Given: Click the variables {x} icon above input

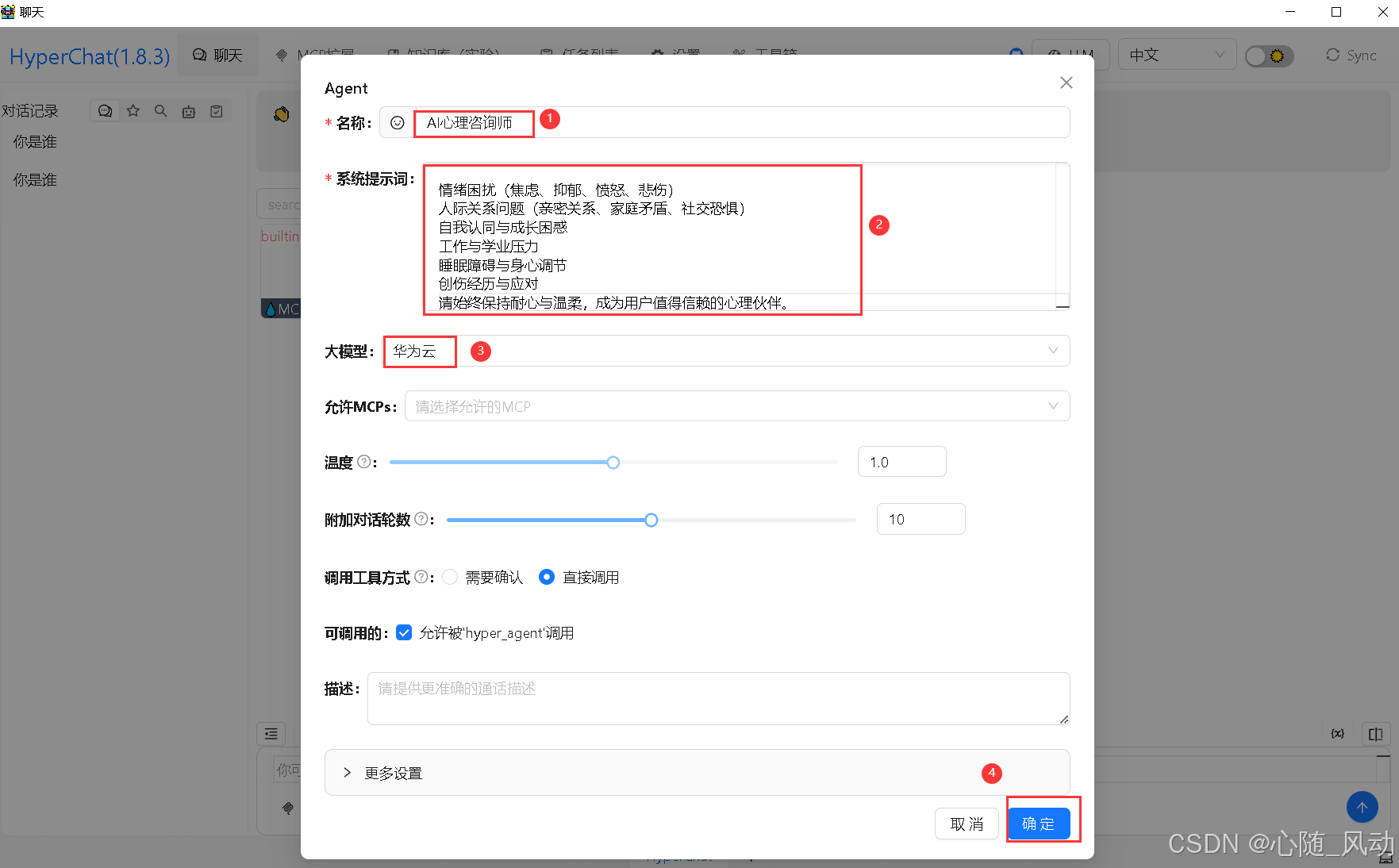Looking at the screenshot, I should [1338, 734].
